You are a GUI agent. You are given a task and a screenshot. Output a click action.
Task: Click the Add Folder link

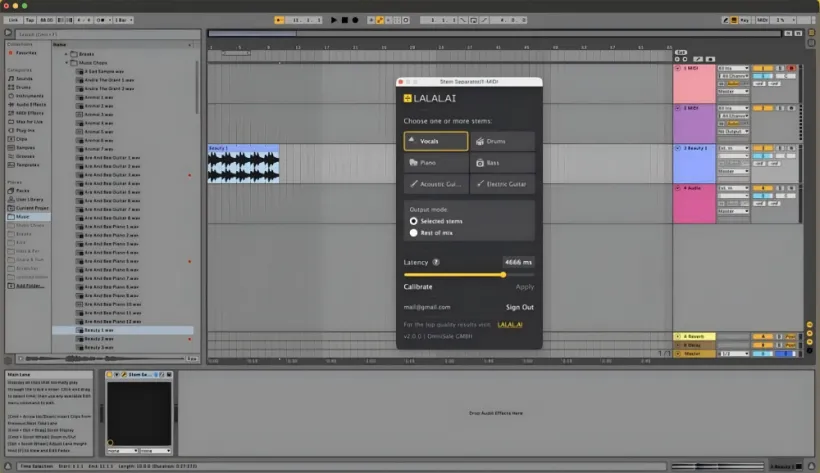30,286
